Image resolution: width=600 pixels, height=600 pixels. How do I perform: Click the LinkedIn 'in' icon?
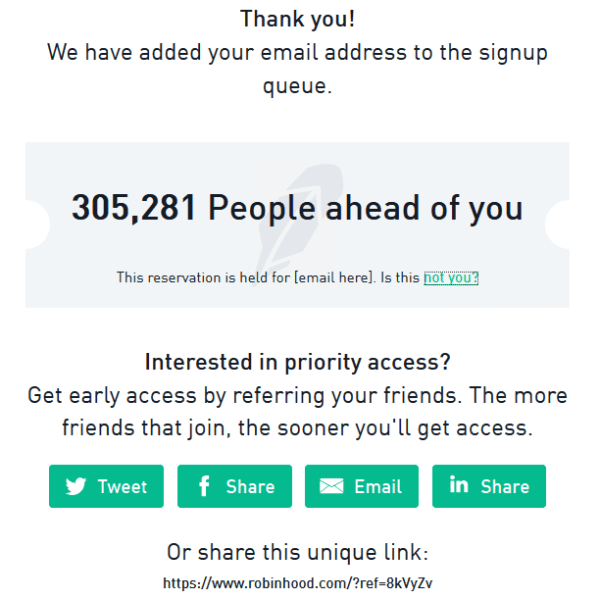click(x=459, y=485)
